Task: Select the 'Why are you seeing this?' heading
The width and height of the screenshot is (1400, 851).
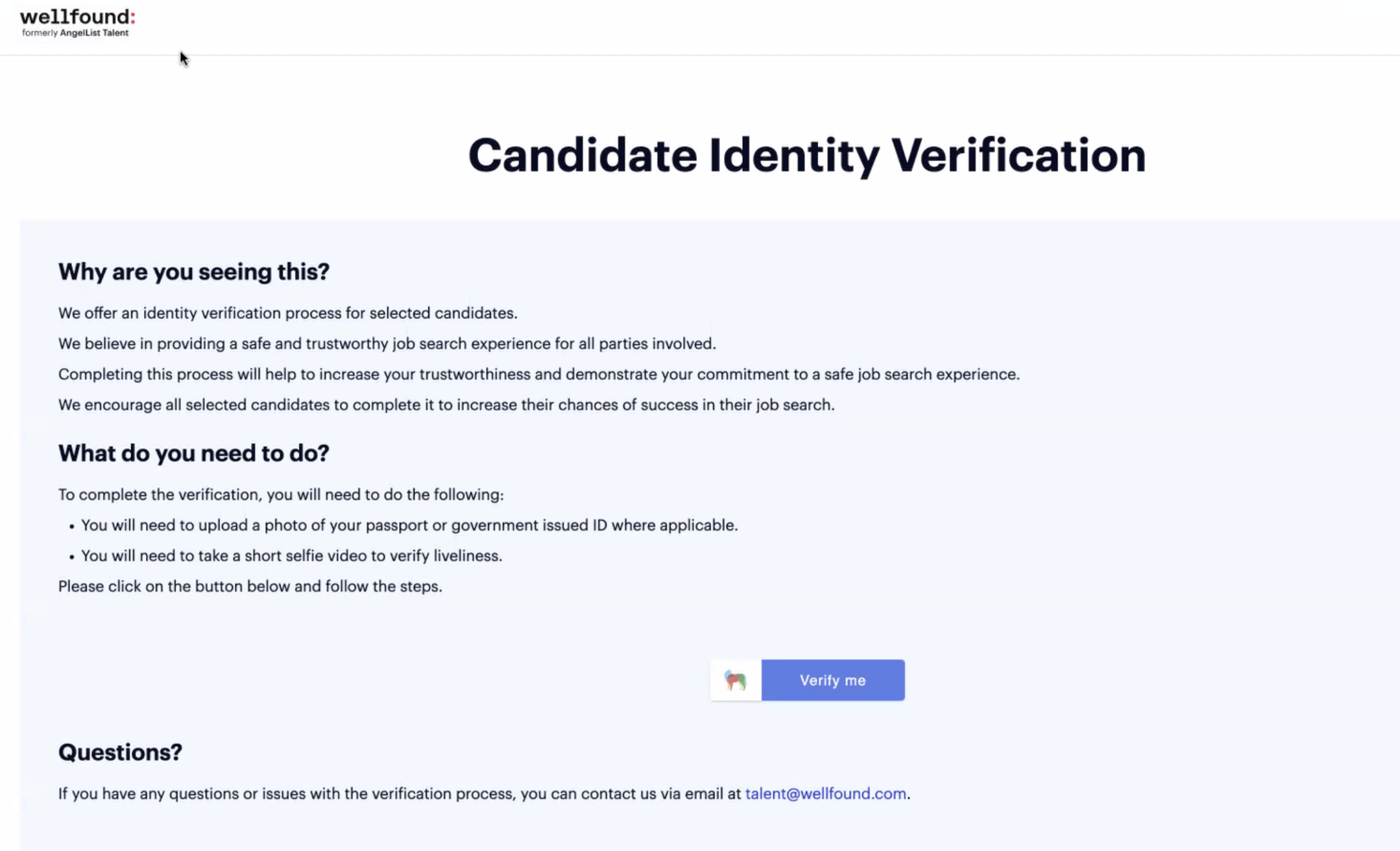Action: point(193,272)
